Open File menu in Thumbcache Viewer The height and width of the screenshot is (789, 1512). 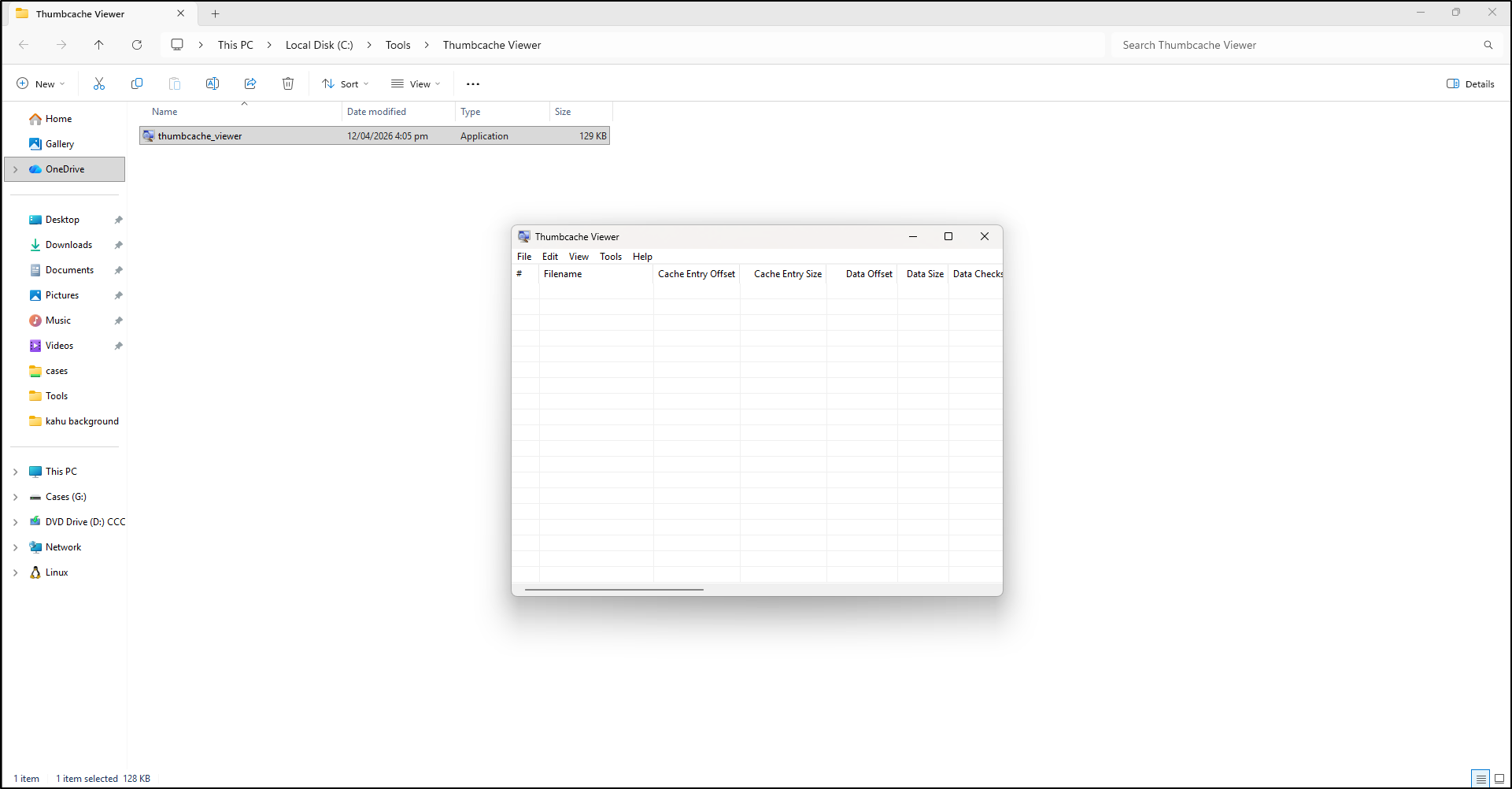click(524, 257)
